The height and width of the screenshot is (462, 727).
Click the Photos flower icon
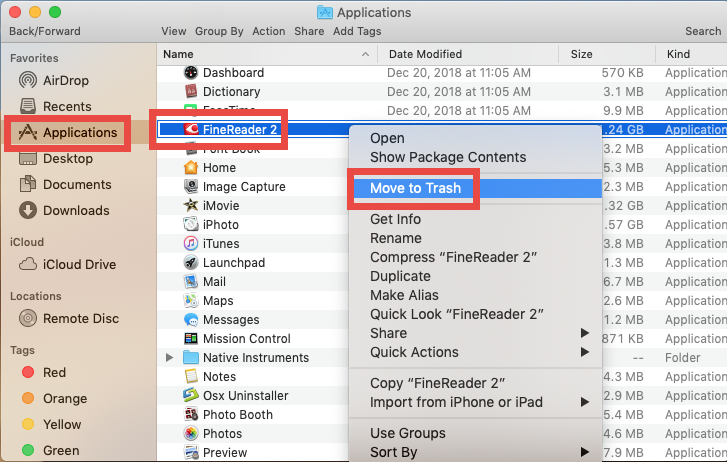[x=191, y=434]
